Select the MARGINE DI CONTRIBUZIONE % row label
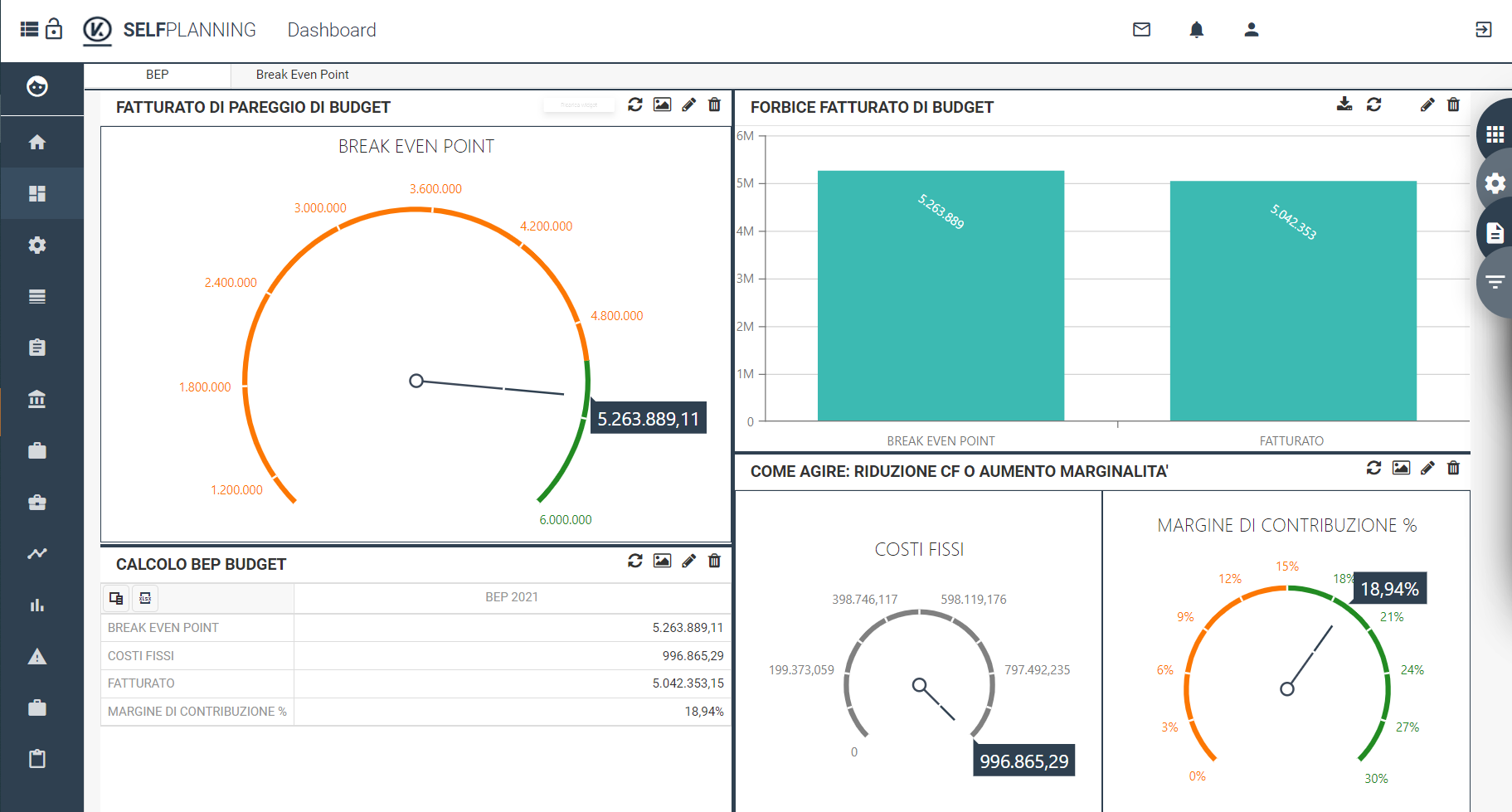 (197, 712)
